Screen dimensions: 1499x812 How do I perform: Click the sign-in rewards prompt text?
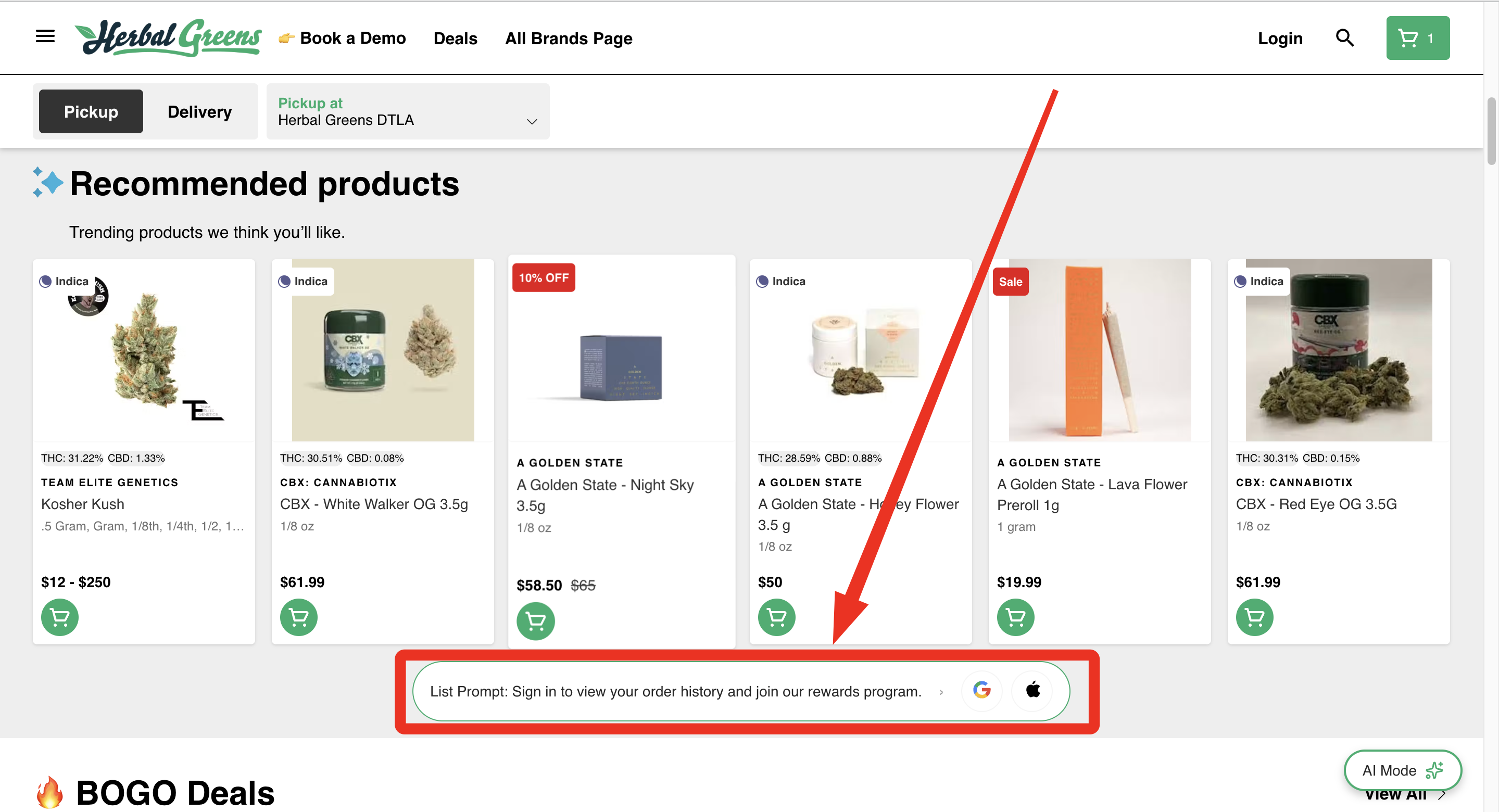(676, 692)
